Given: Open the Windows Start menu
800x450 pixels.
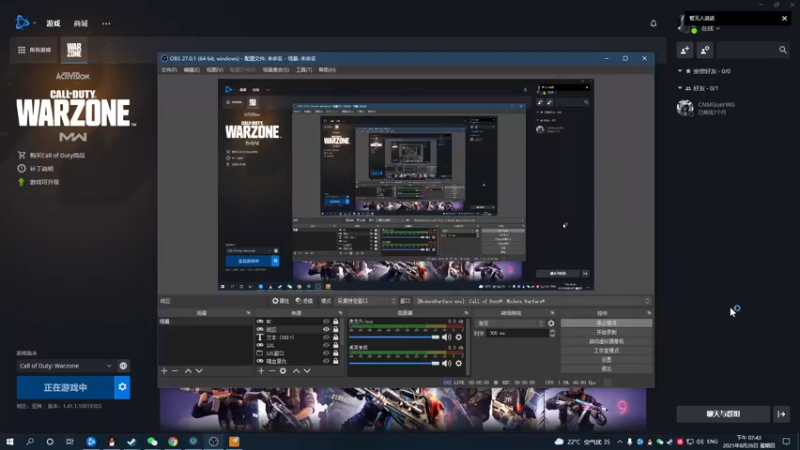Looking at the screenshot, I should click(10, 441).
